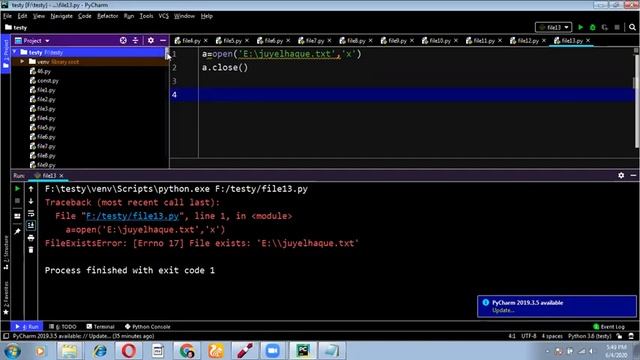This screenshot has width=640, height=360.
Task: Open the Python Console tool window
Action: point(147,327)
